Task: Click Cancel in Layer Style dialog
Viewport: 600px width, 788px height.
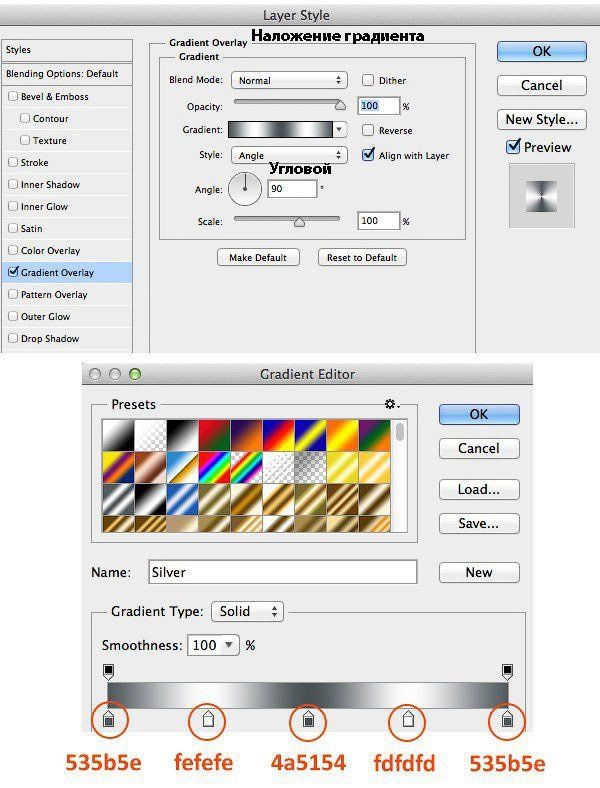Action: (542, 85)
